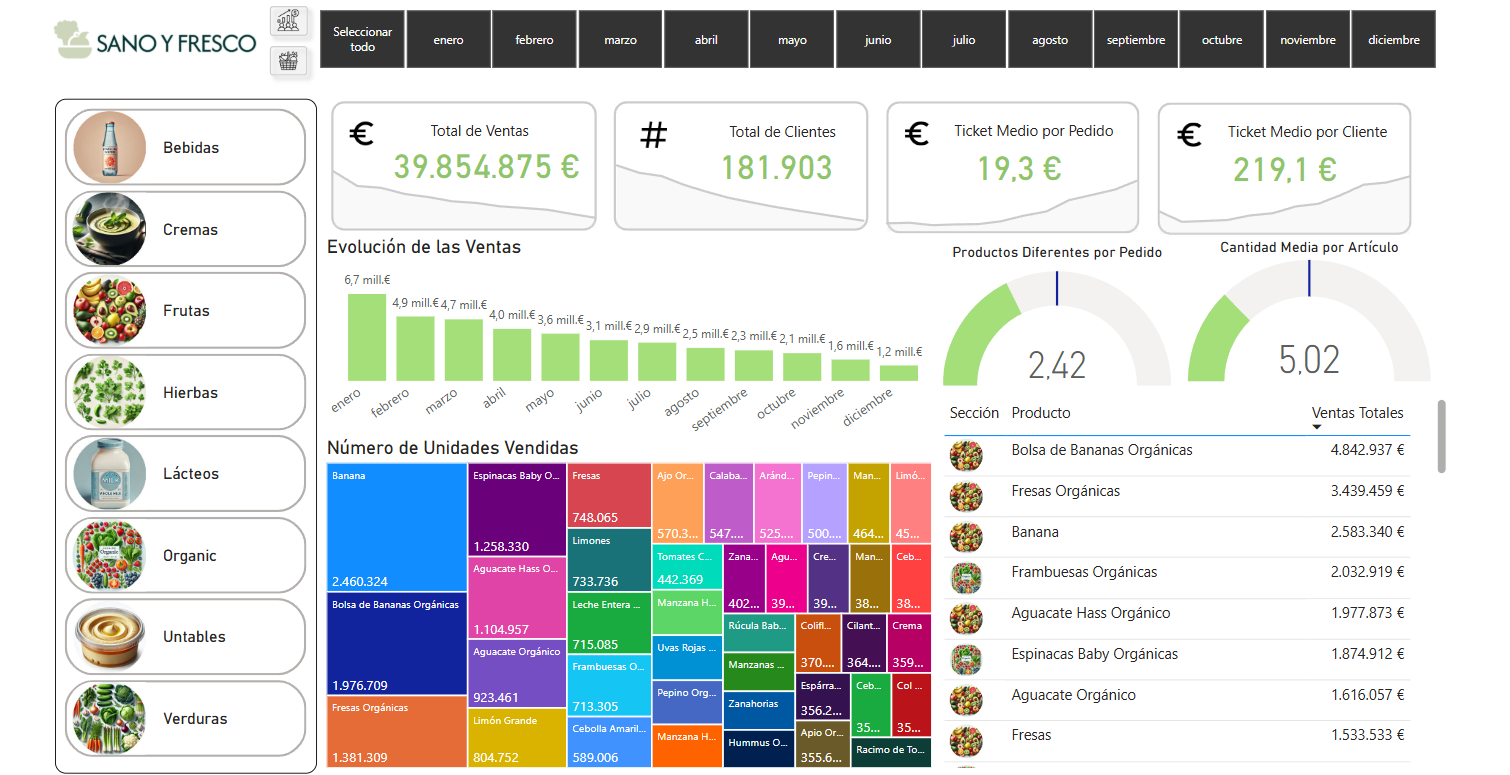The image size is (1510, 775).
Task: Toggle the Seleccionar todo month slicer
Action: [x=362, y=40]
